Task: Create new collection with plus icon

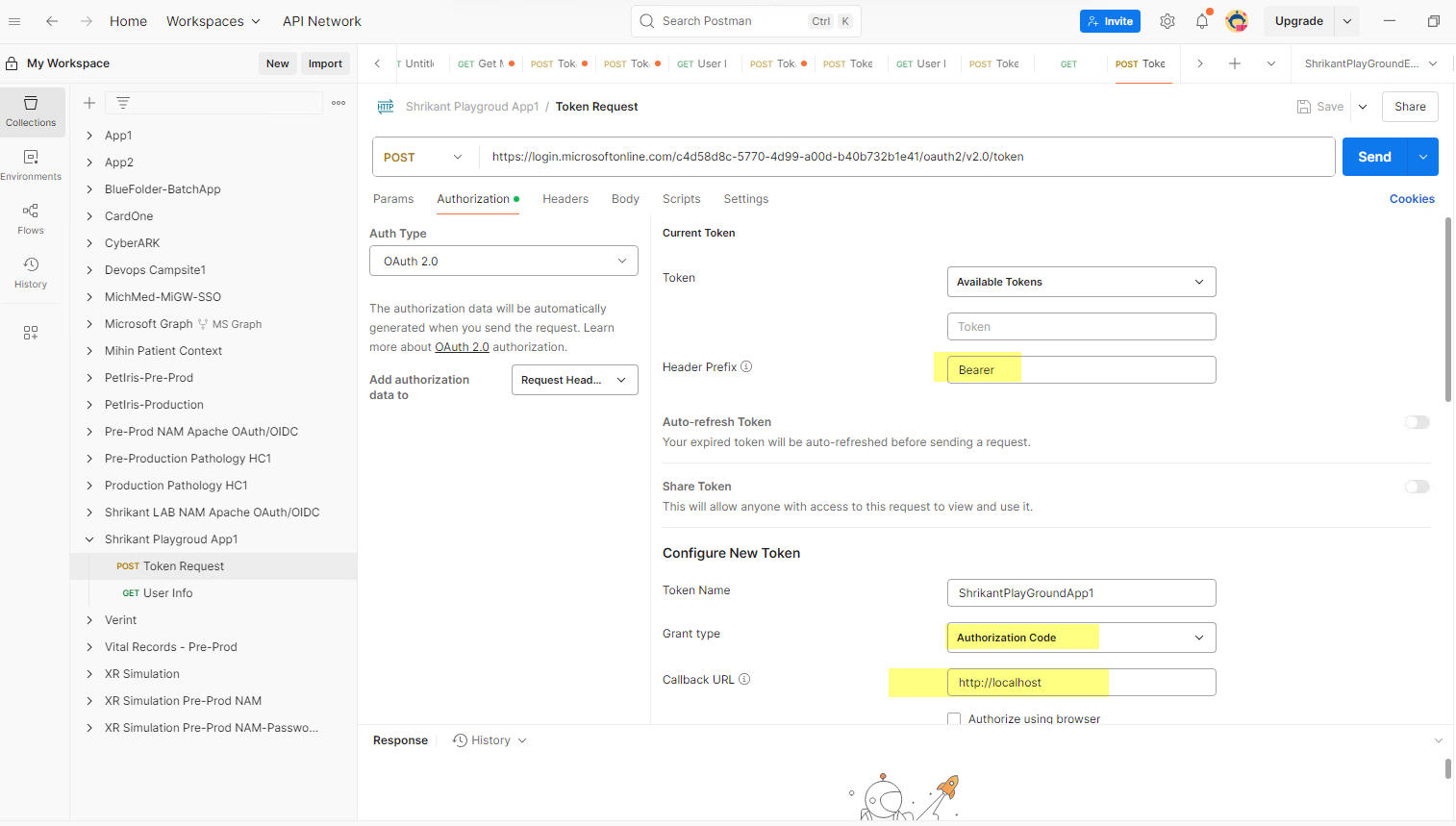Action: coord(89,103)
